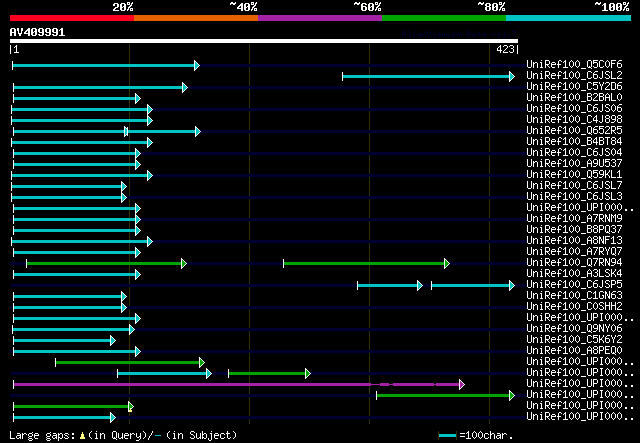The width and height of the screenshot is (640, 443).
Task: Select the UniRef100_C6JSL7 label
Action: (574, 186)
